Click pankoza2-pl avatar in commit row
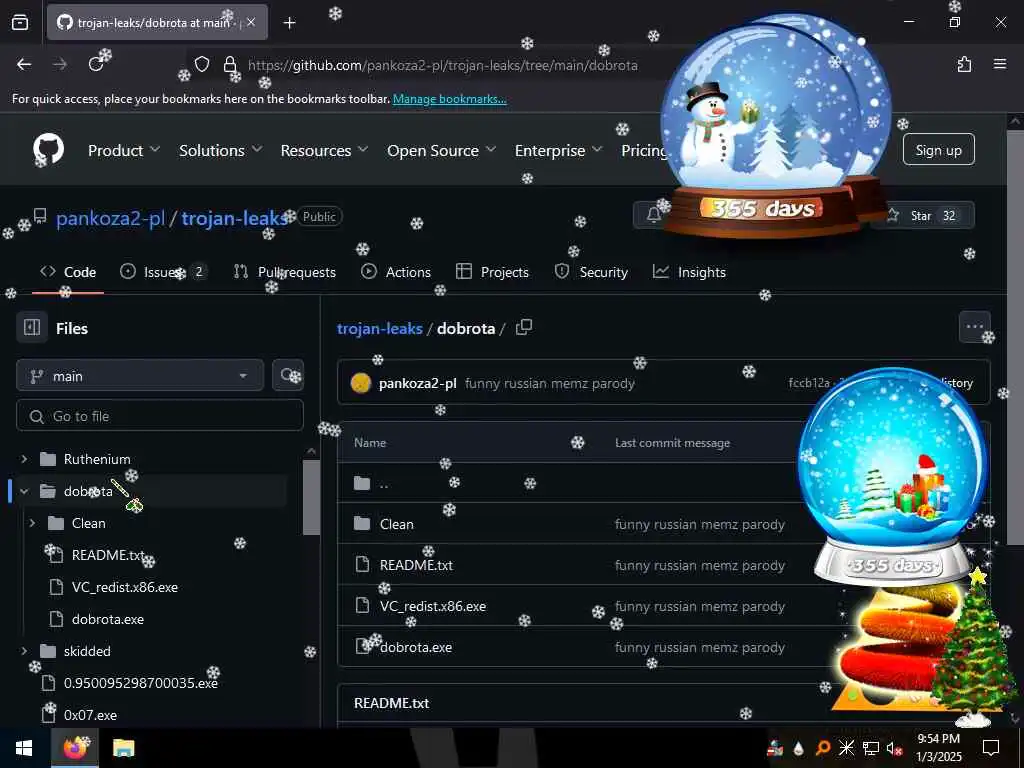The height and width of the screenshot is (768, 1024). click(x=360, y=383)
